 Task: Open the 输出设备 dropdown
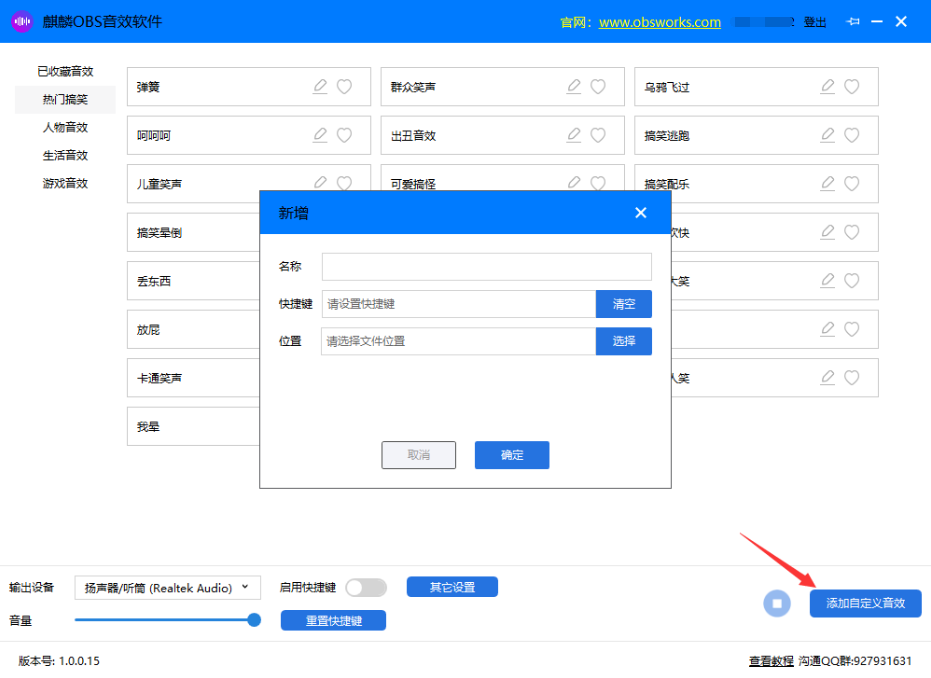click(x=167, y=588)
